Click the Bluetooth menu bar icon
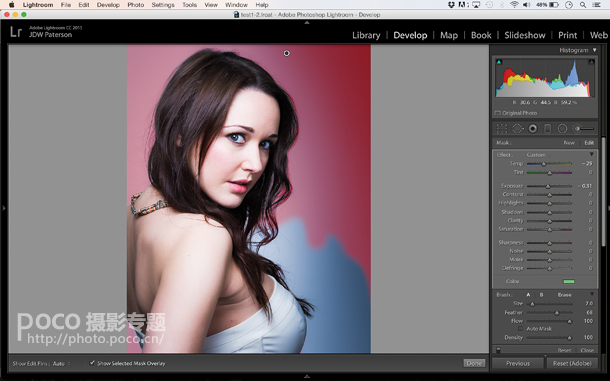The image size is (610, 381). pos(502,5)
